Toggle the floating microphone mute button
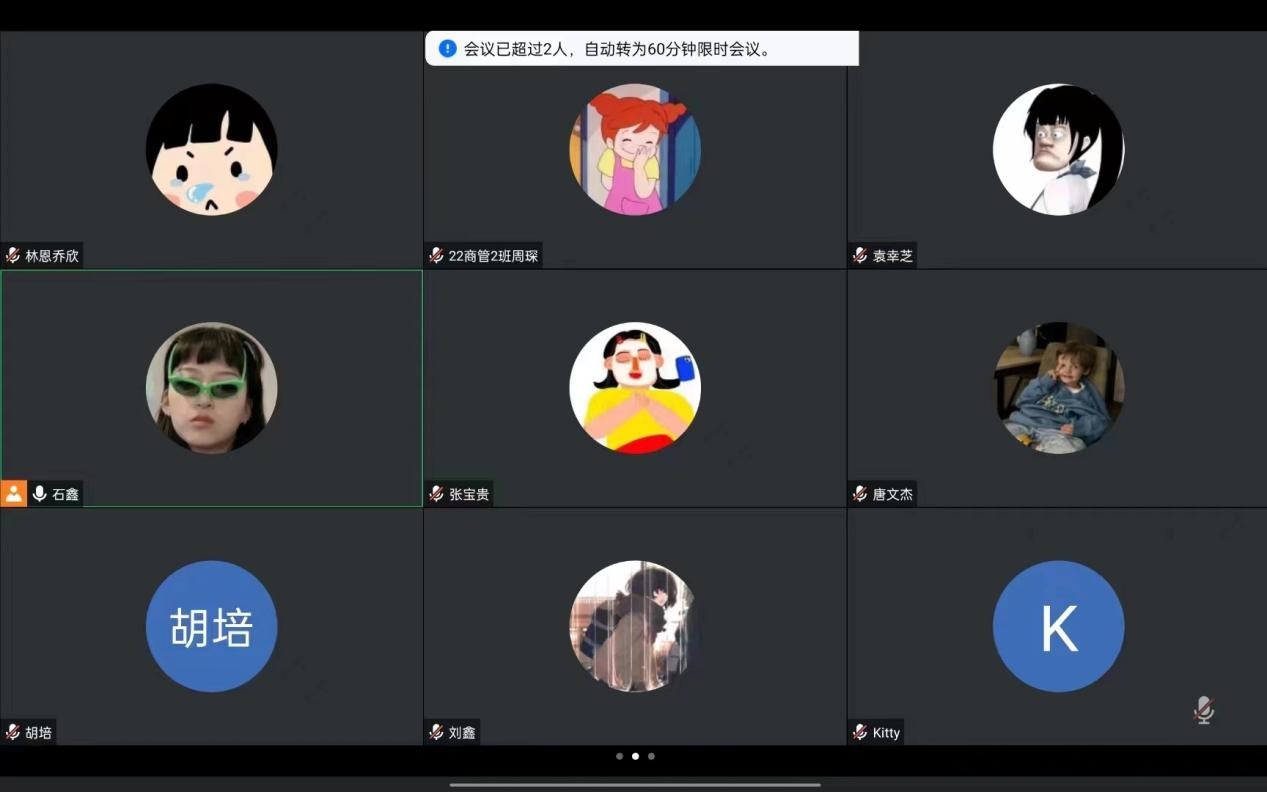Screen dimensions: 1267x792 pyautogui.click(x=1203, y=710)
